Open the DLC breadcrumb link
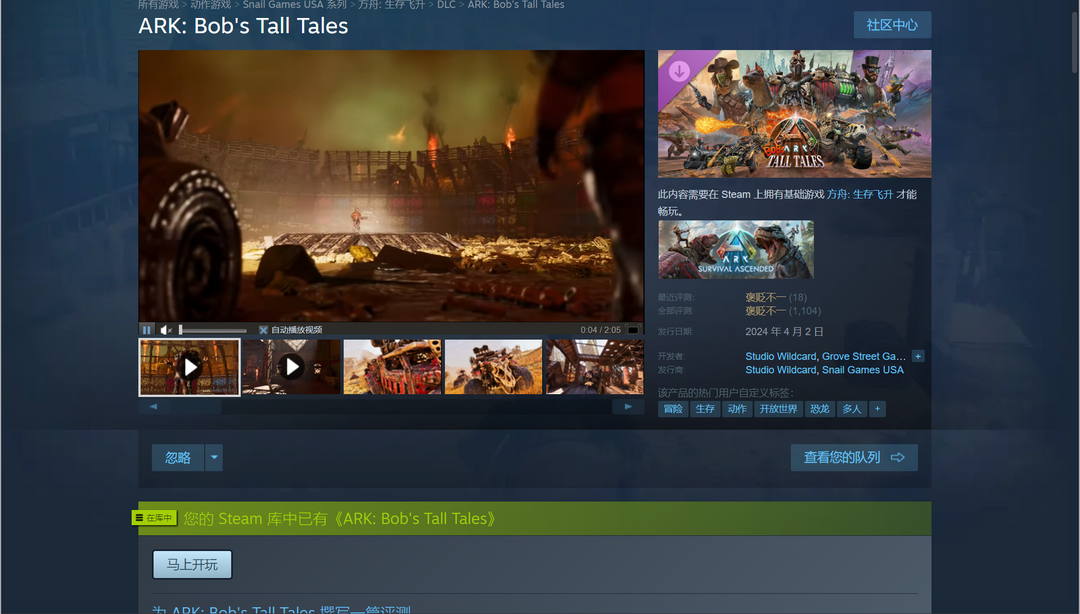This screenshot has height=614, width=1080. (x=446, y=5)
